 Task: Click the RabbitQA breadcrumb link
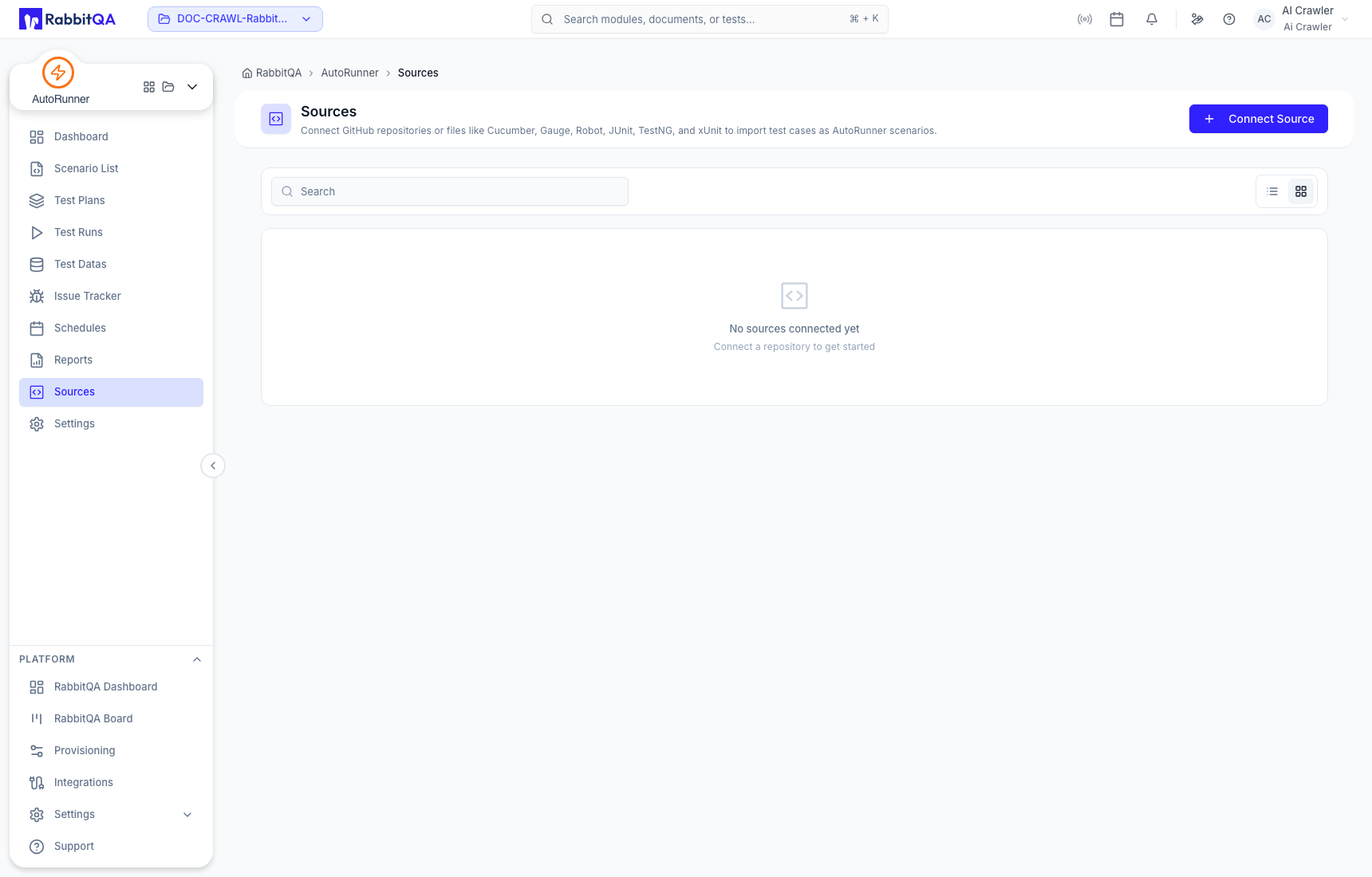coord(278,73)
